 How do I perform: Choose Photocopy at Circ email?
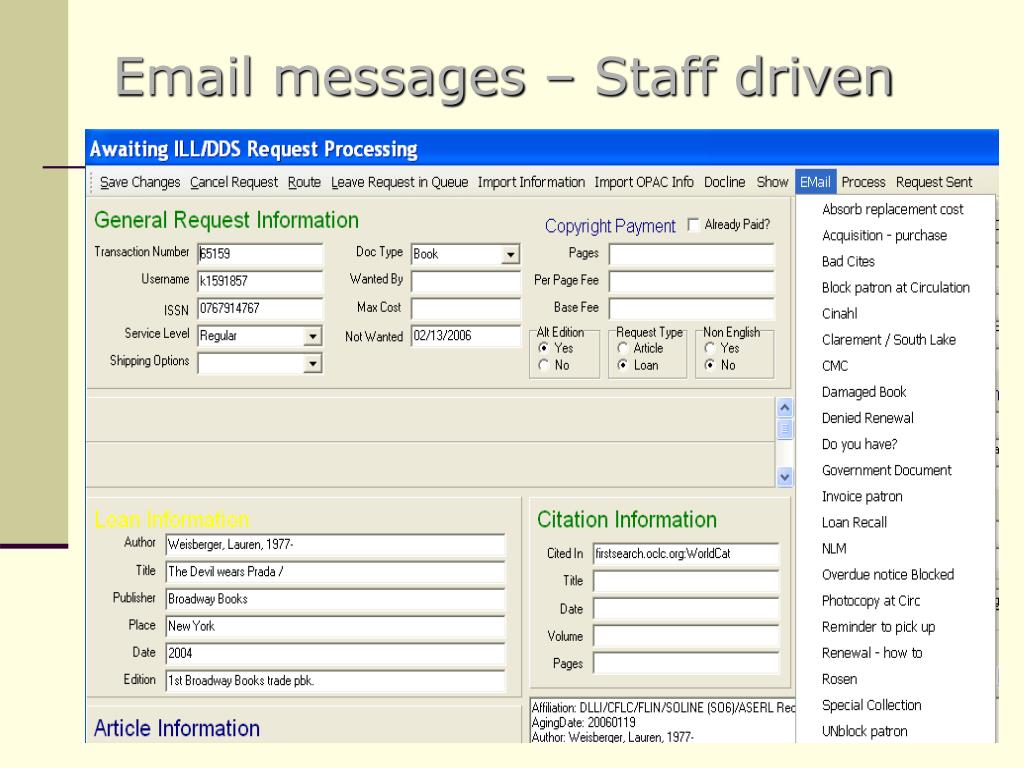pyautogui.click(x=871, y=601)
